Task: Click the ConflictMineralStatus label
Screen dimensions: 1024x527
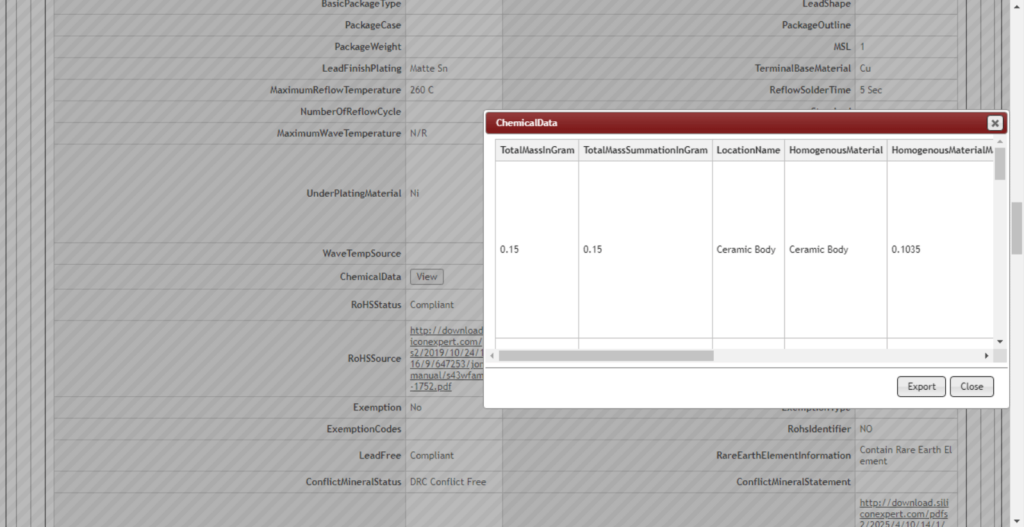Action: coord(353,482)
